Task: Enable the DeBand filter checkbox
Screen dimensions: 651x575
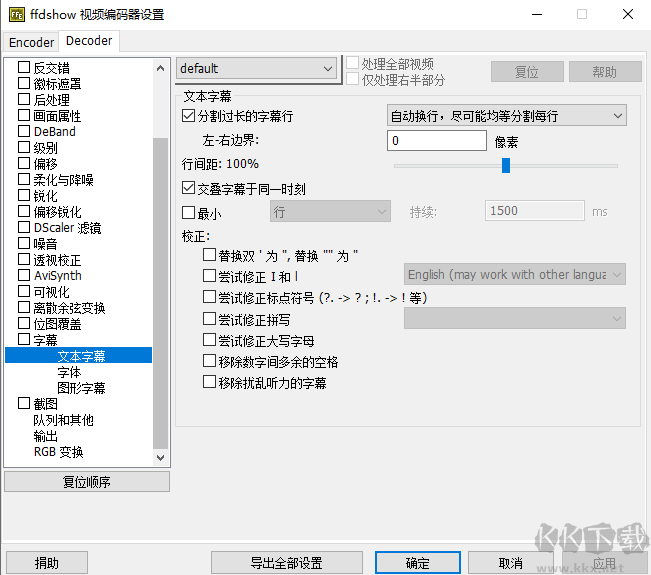Action: tap(24, 131)
